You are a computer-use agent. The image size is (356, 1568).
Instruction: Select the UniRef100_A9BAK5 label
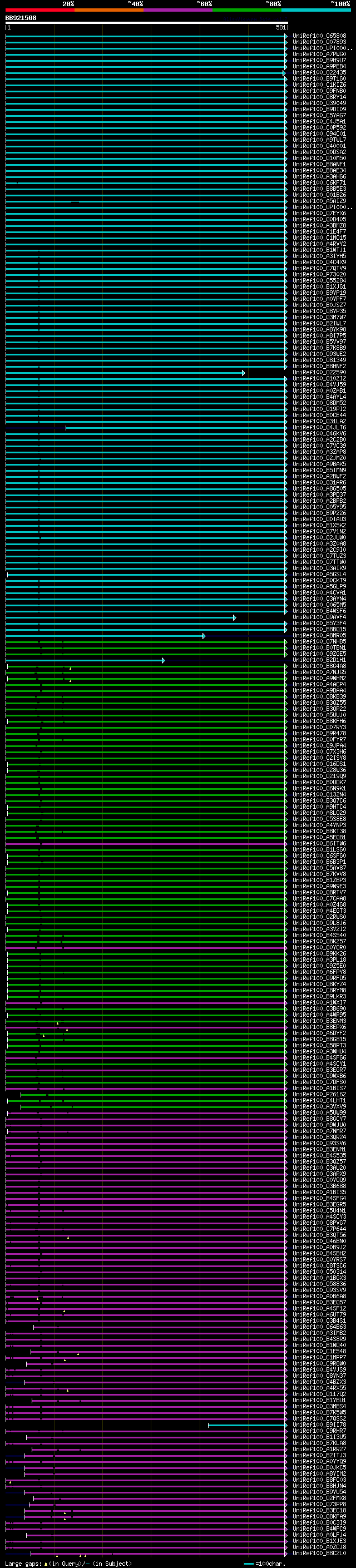[319, 464]
